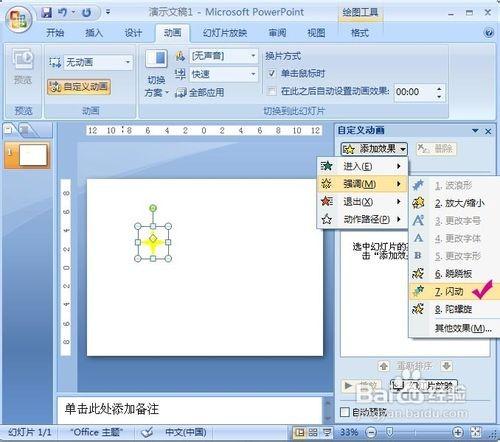Screen dimensions: 500x442
Task: Select slide 1 thumbnail
Action: 33,155
